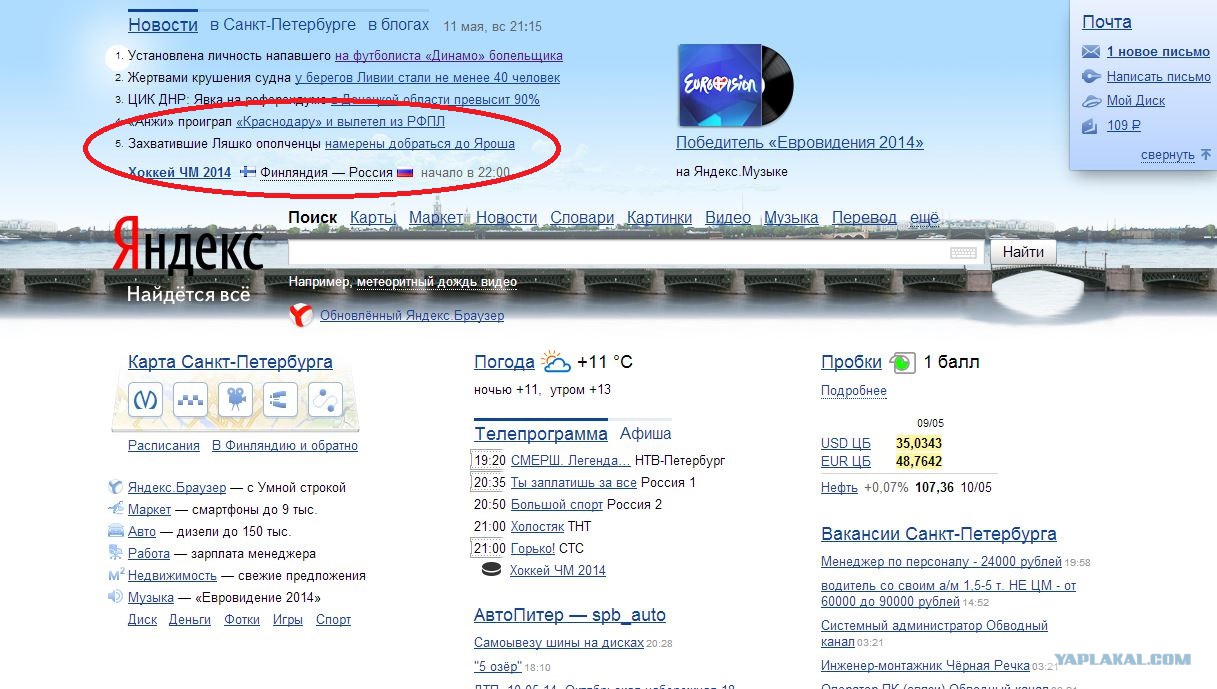
Task: Open the В Финляндию и обратно link
Action: (x=285, y=446)
